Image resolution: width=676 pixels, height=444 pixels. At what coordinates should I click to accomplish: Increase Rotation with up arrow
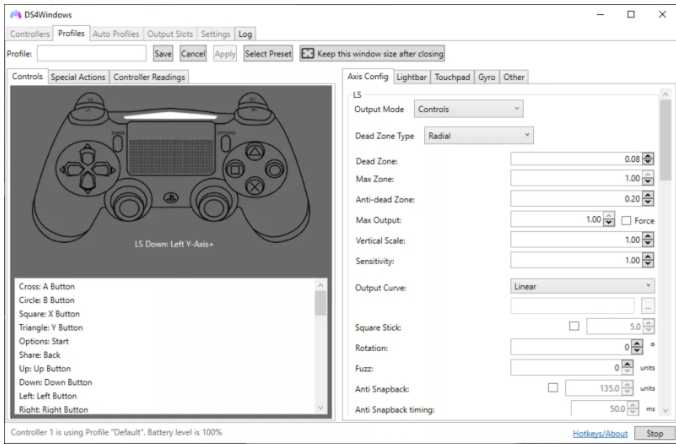tap(637, 344)
